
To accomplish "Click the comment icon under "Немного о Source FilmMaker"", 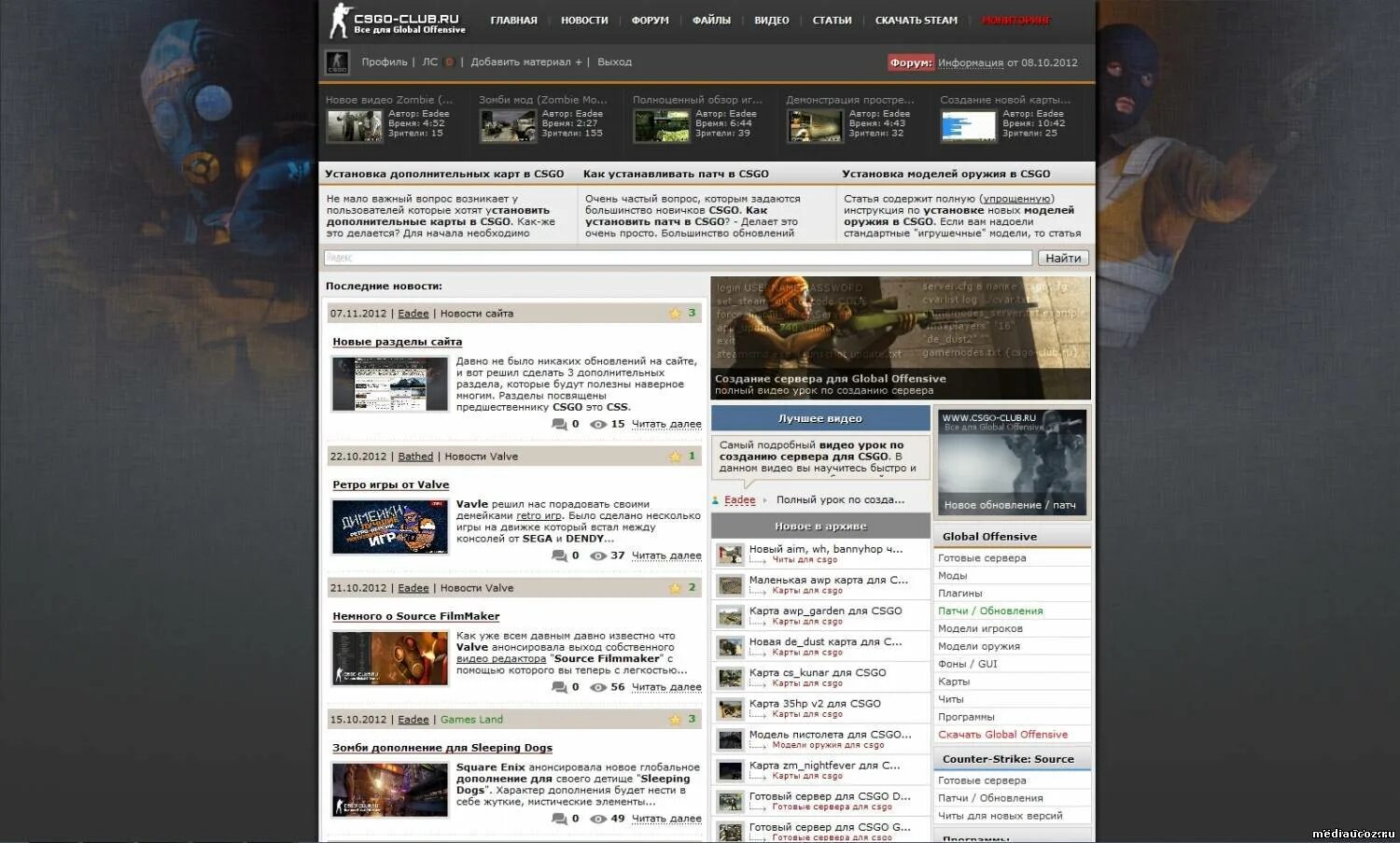I will click(561, 686).
